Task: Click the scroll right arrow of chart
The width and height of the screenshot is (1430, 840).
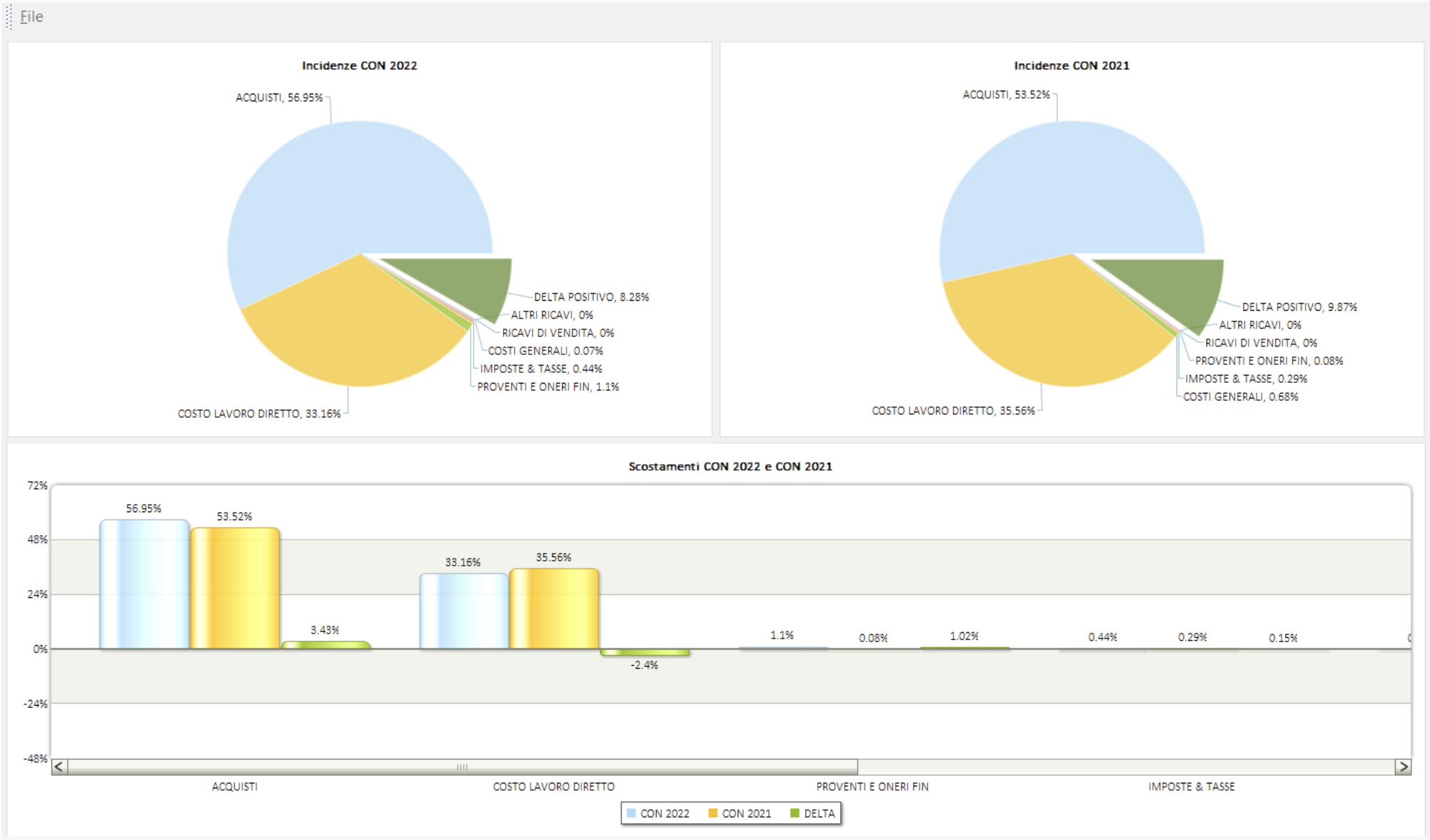Action: pos(1403,766)
